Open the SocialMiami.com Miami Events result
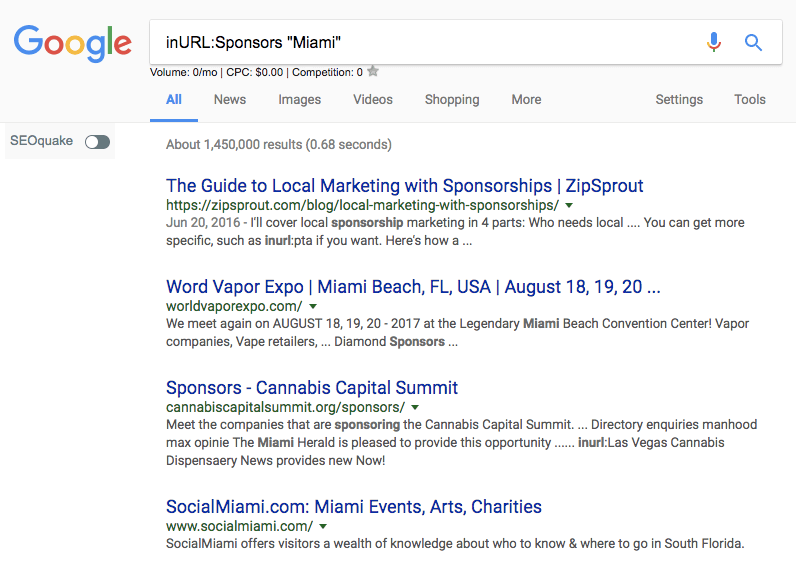 pyautogui.click(x=354, y=507)
